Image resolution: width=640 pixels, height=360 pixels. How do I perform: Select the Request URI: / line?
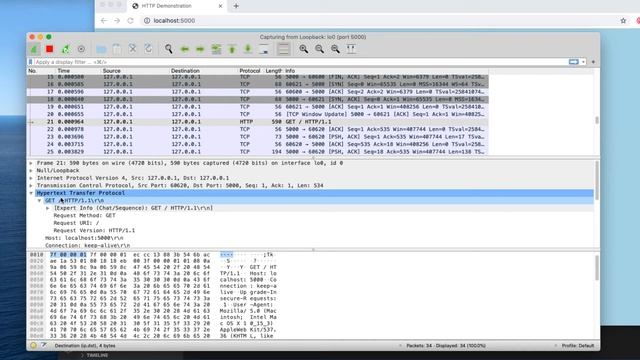click(x=76, y=223)
